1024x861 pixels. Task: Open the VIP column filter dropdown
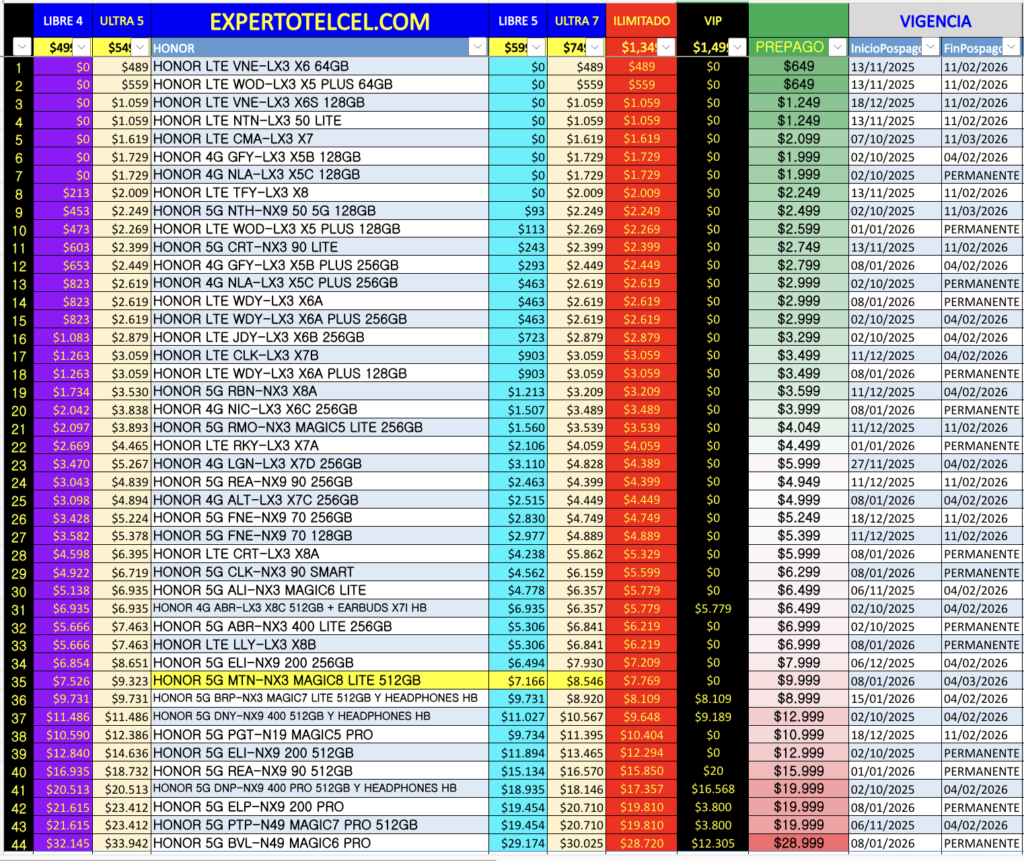(x=737, y=47)
